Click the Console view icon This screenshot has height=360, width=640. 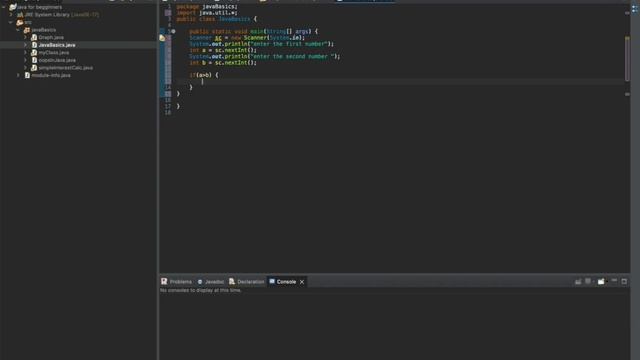[272, 281]
